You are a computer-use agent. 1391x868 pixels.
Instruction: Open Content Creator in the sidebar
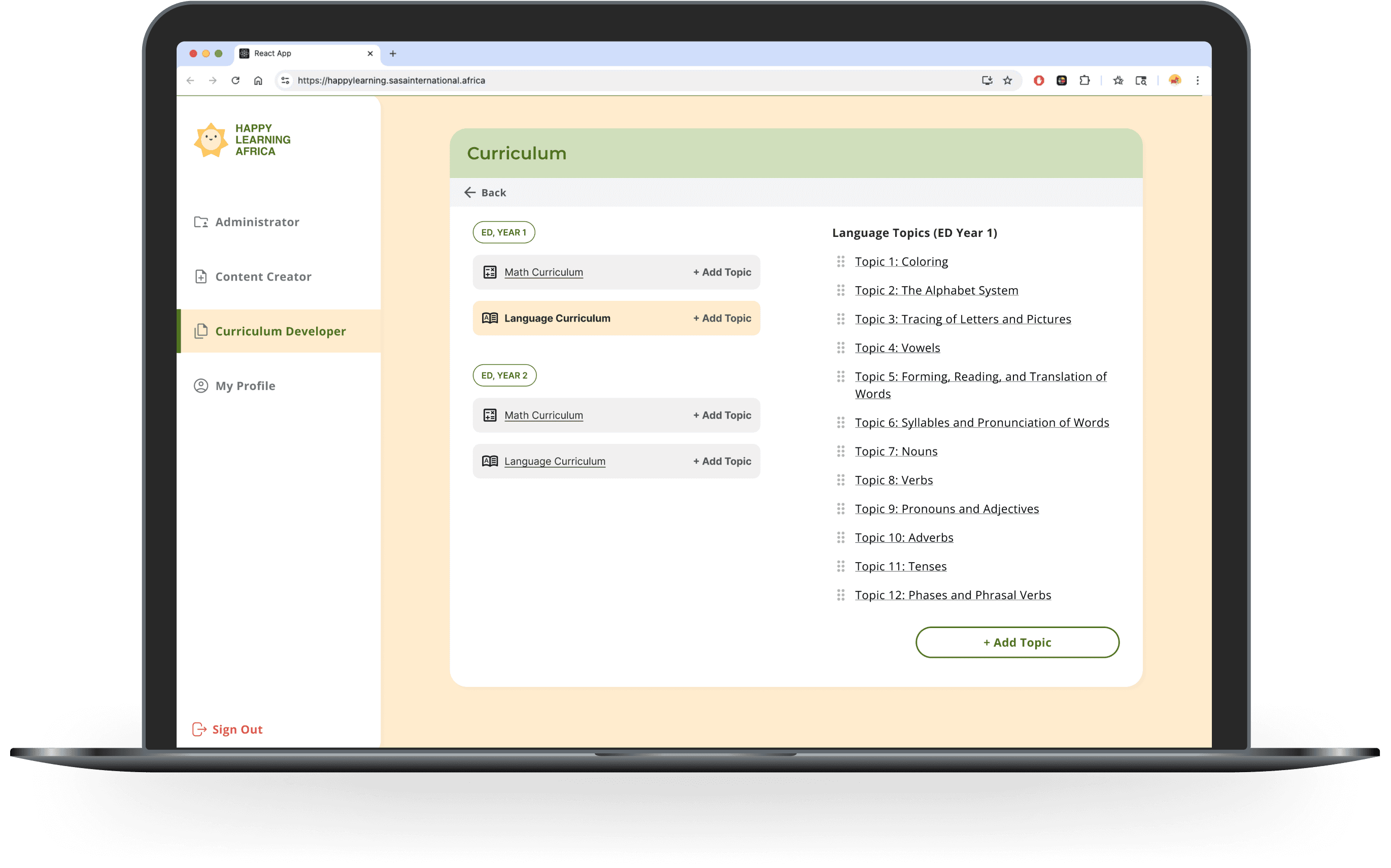tap(263, 276)
